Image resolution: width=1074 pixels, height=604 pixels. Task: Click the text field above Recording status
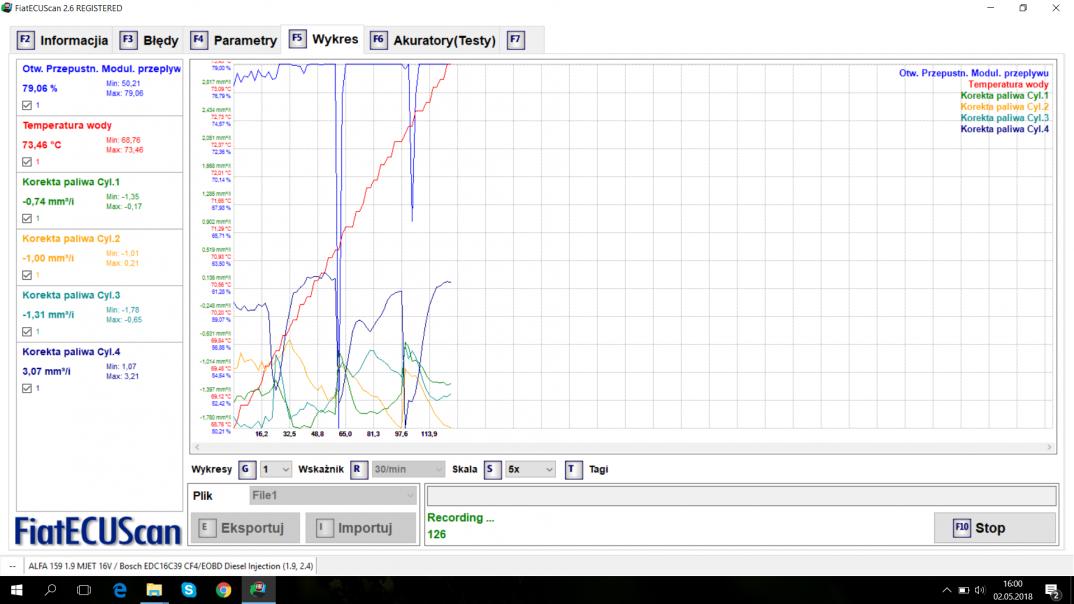(741, 495)
